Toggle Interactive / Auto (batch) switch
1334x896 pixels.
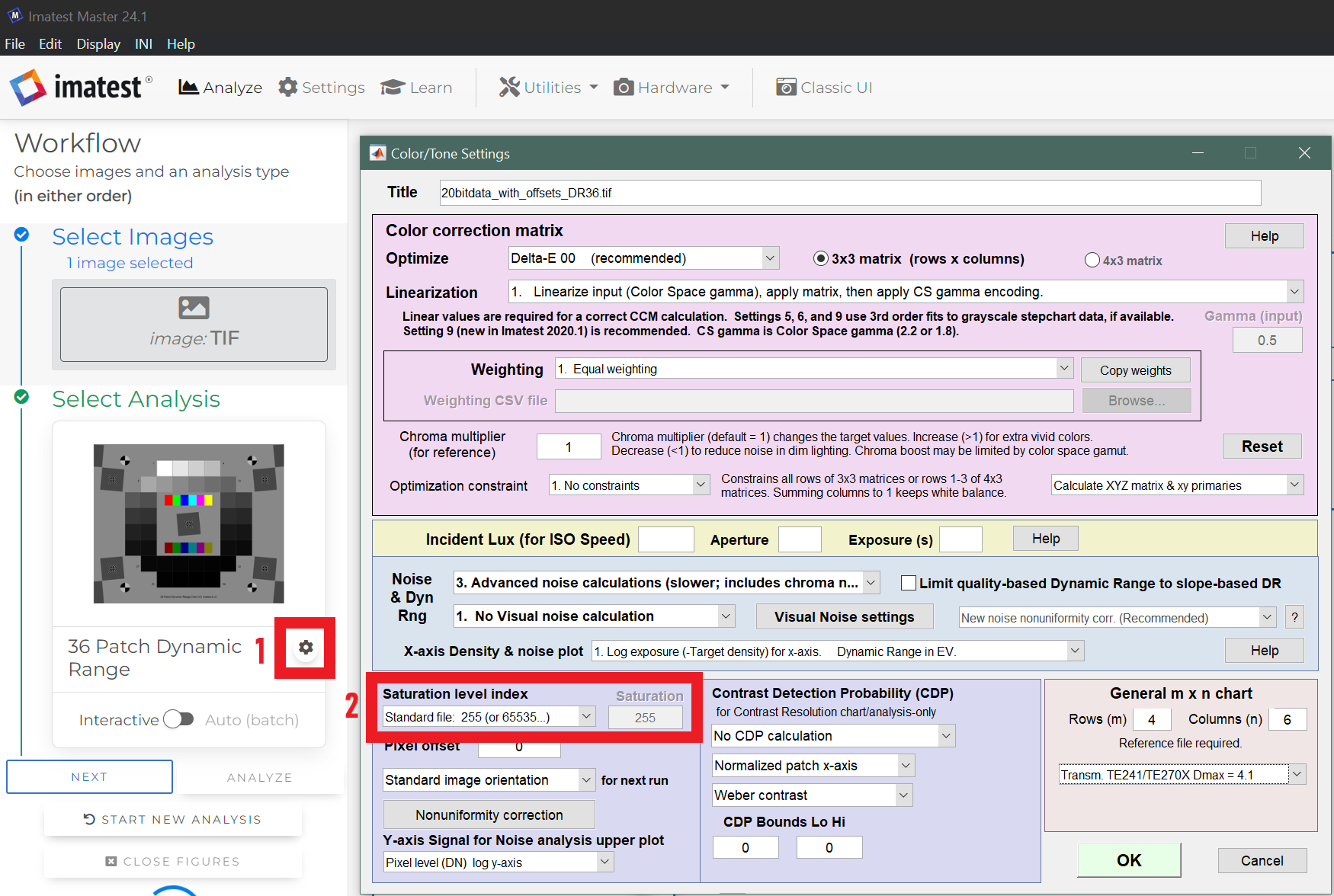(179, 719)
